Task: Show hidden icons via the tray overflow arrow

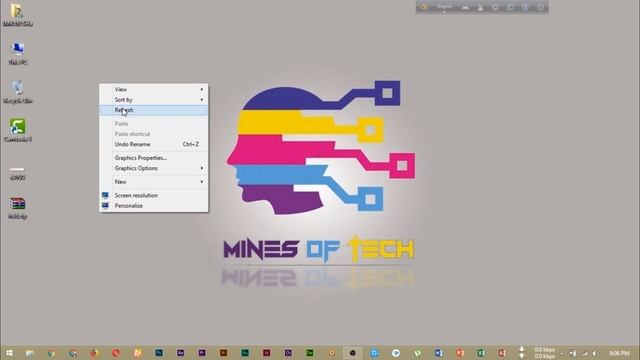Action: (x=562, y=353)
